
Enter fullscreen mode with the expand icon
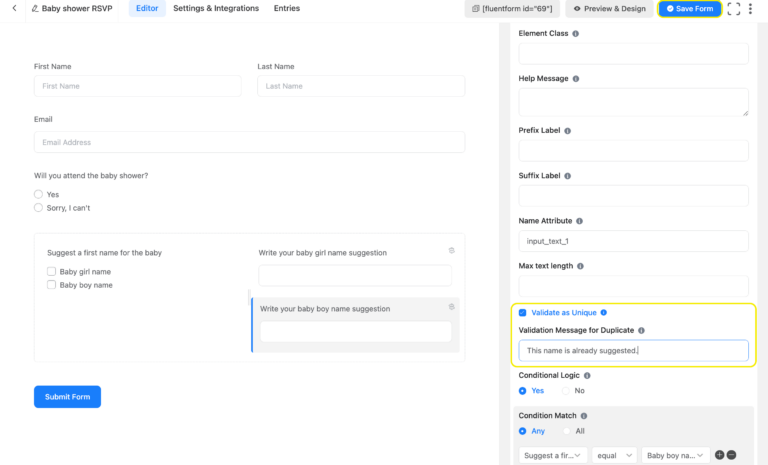[733, 9]
